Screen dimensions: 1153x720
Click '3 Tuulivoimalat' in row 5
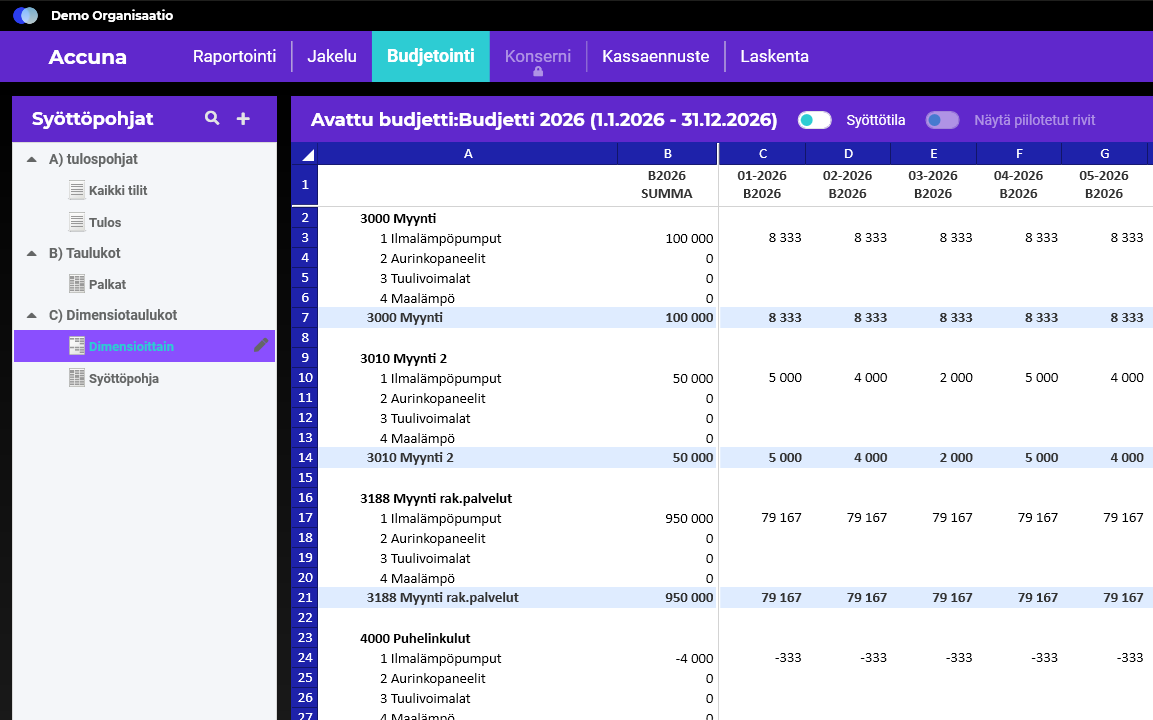coord(425,278)
